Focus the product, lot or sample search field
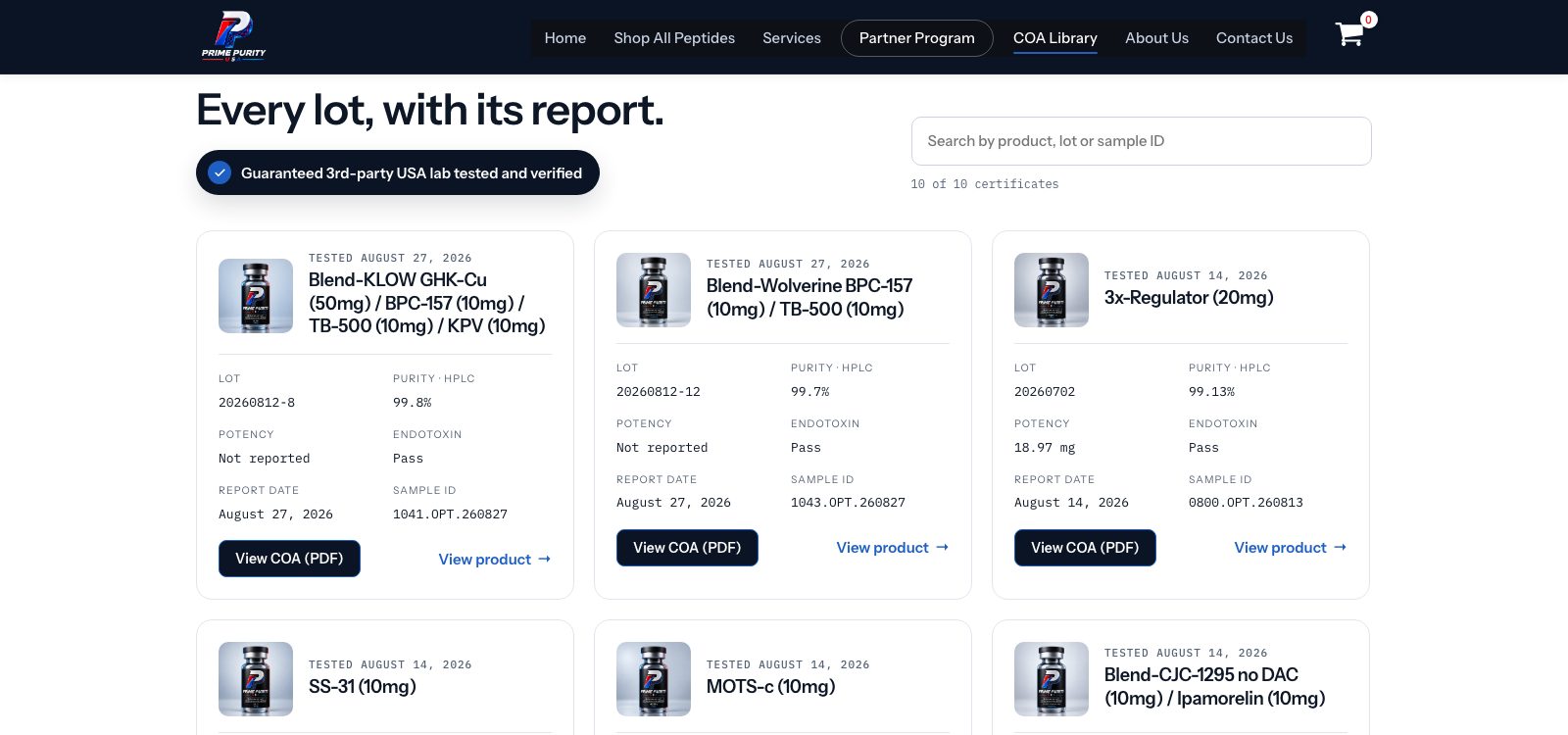This screenshot has width=1568, height=735. tap(1142, 141)
